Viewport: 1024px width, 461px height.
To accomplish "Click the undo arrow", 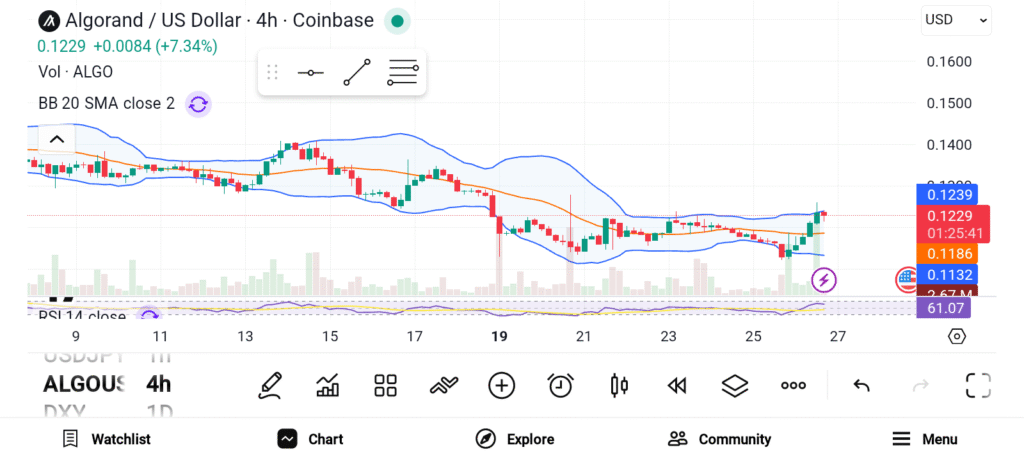I will tap(861, 385).
